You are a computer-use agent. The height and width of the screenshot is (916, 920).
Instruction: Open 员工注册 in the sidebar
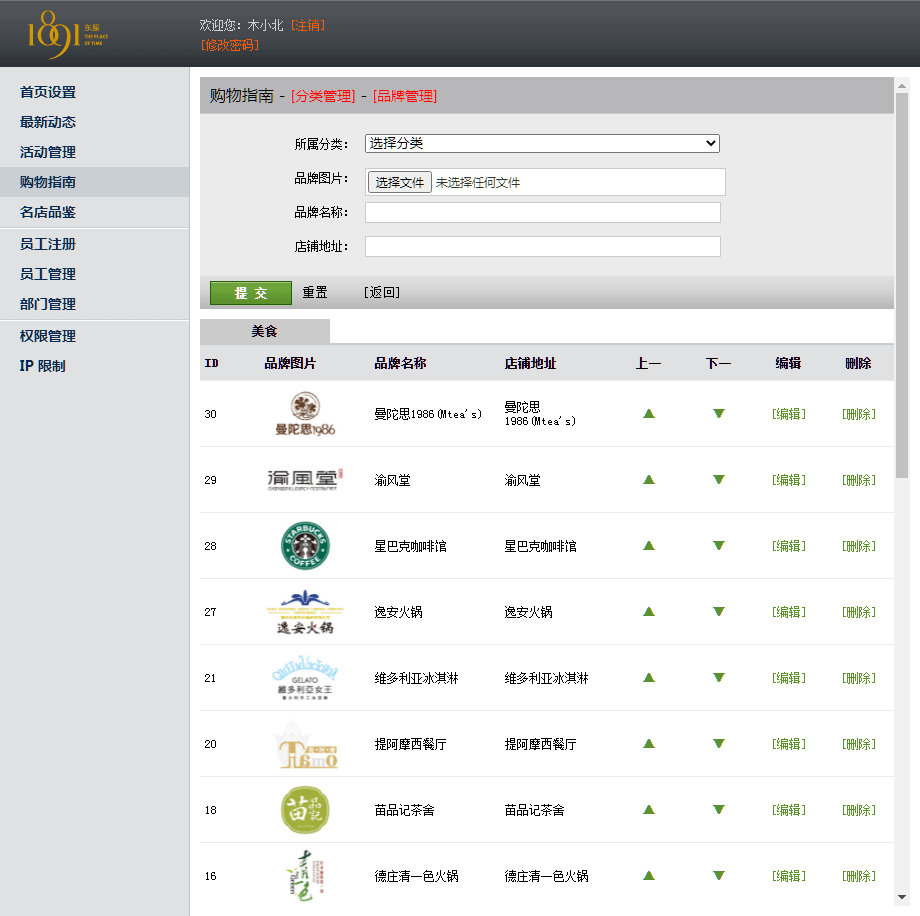48,244
